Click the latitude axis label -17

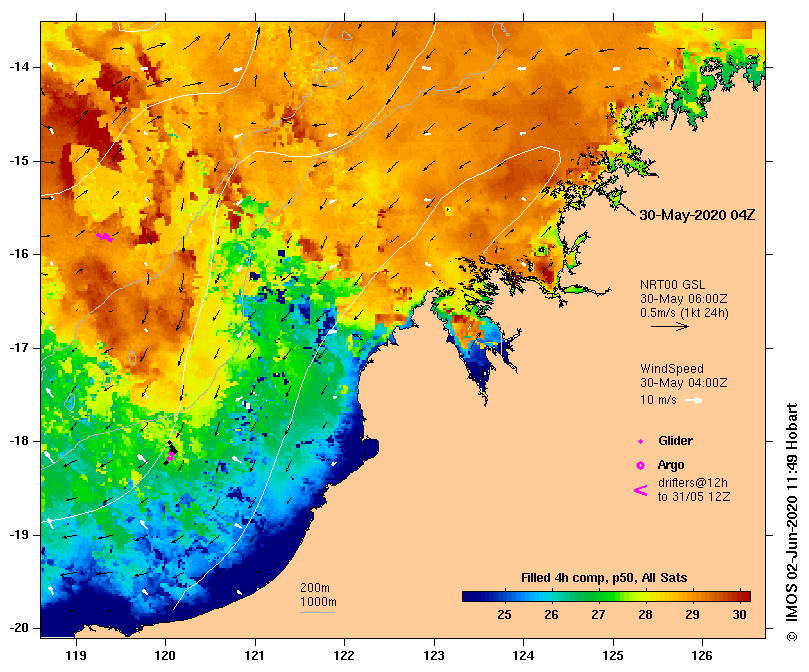19,348
